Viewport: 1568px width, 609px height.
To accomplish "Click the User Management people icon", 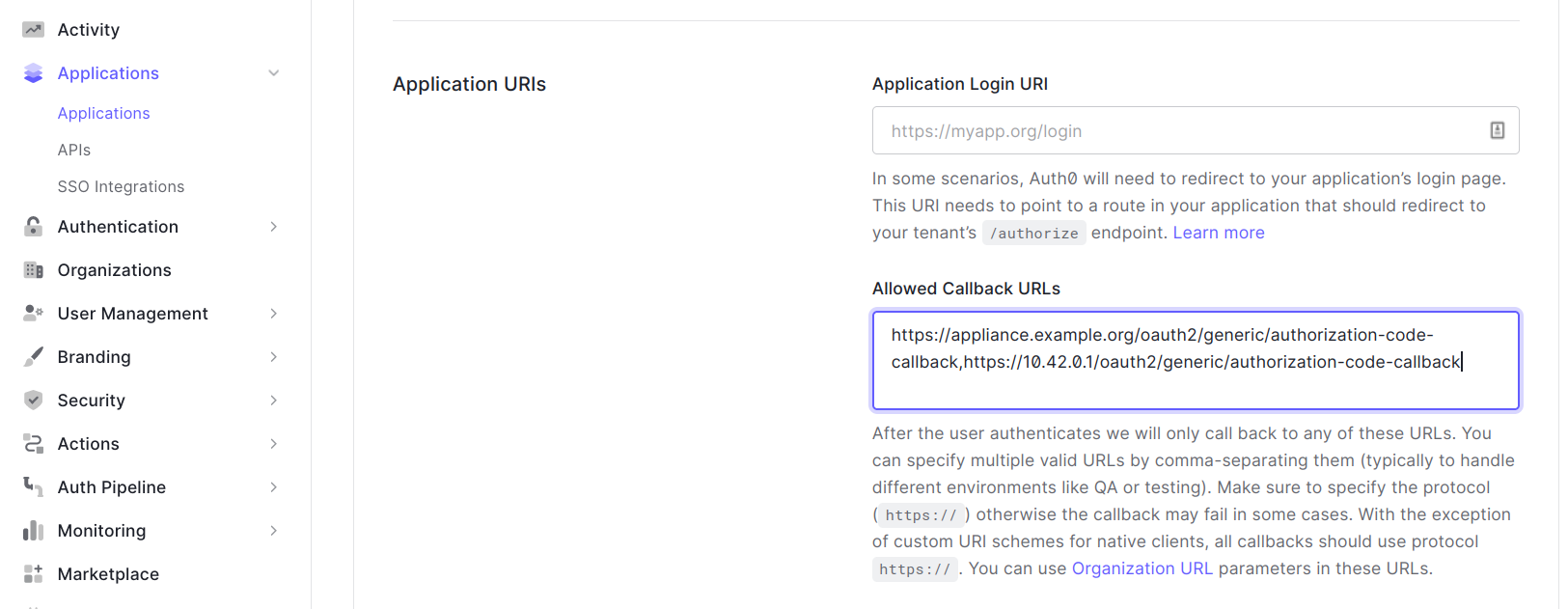I will [x=34, y=313].
